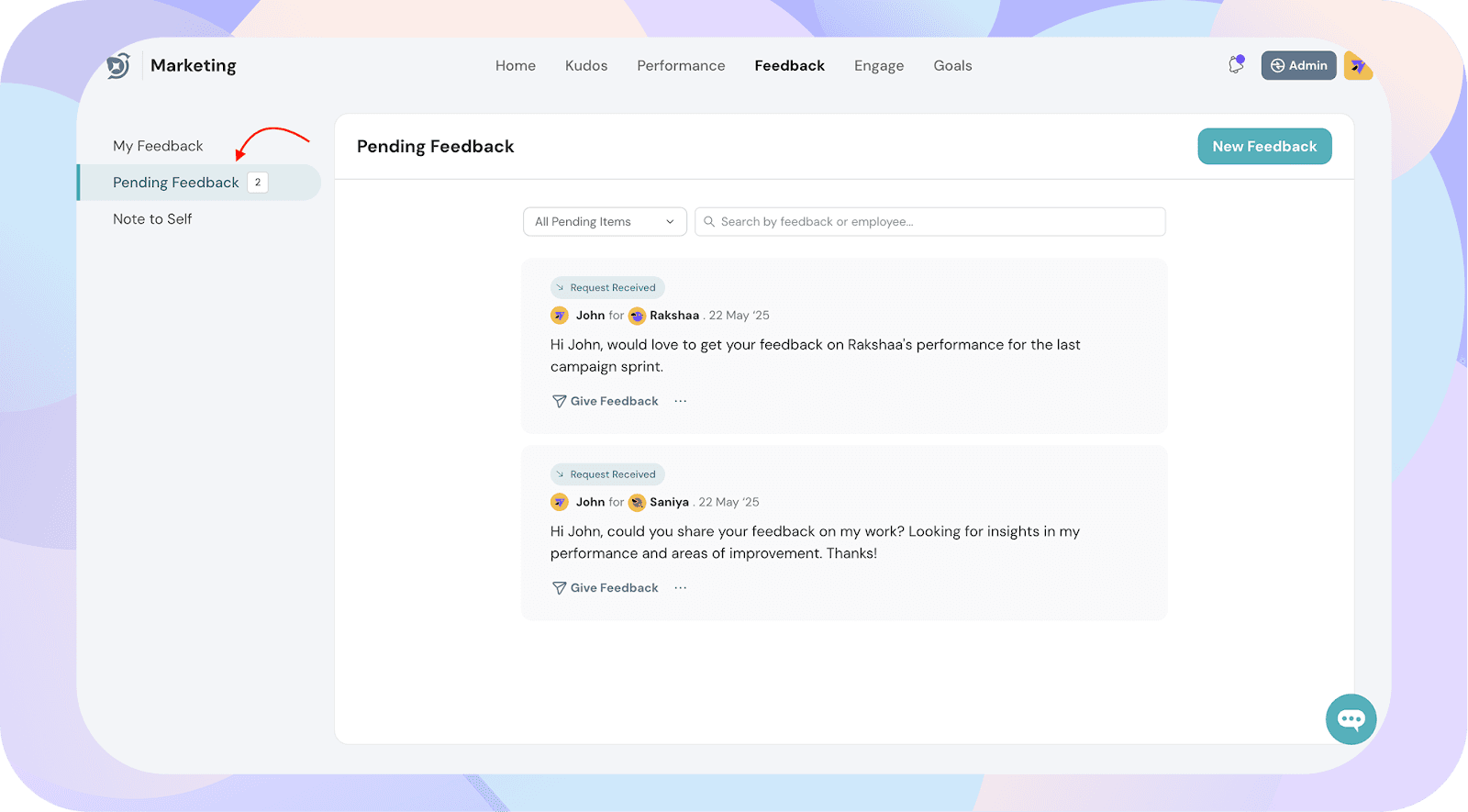
Task: Give Feedback on Rakshaa's request
Action: [x=606, y=401]
